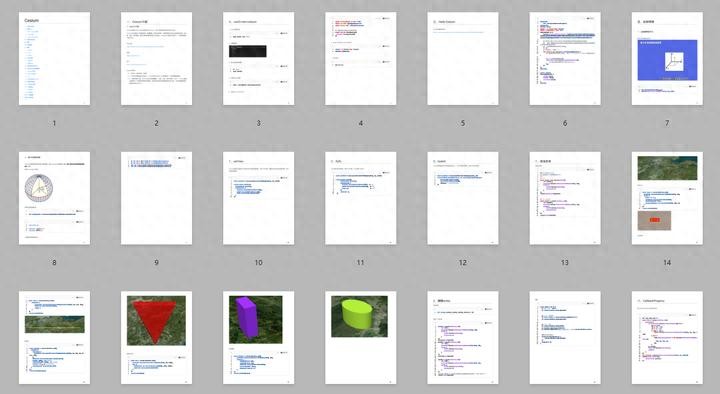The width and height of the screenshot is (720, 394).
Task: Open the mostly blank page 5 thumbnail
Action: (x=463, y=59)
